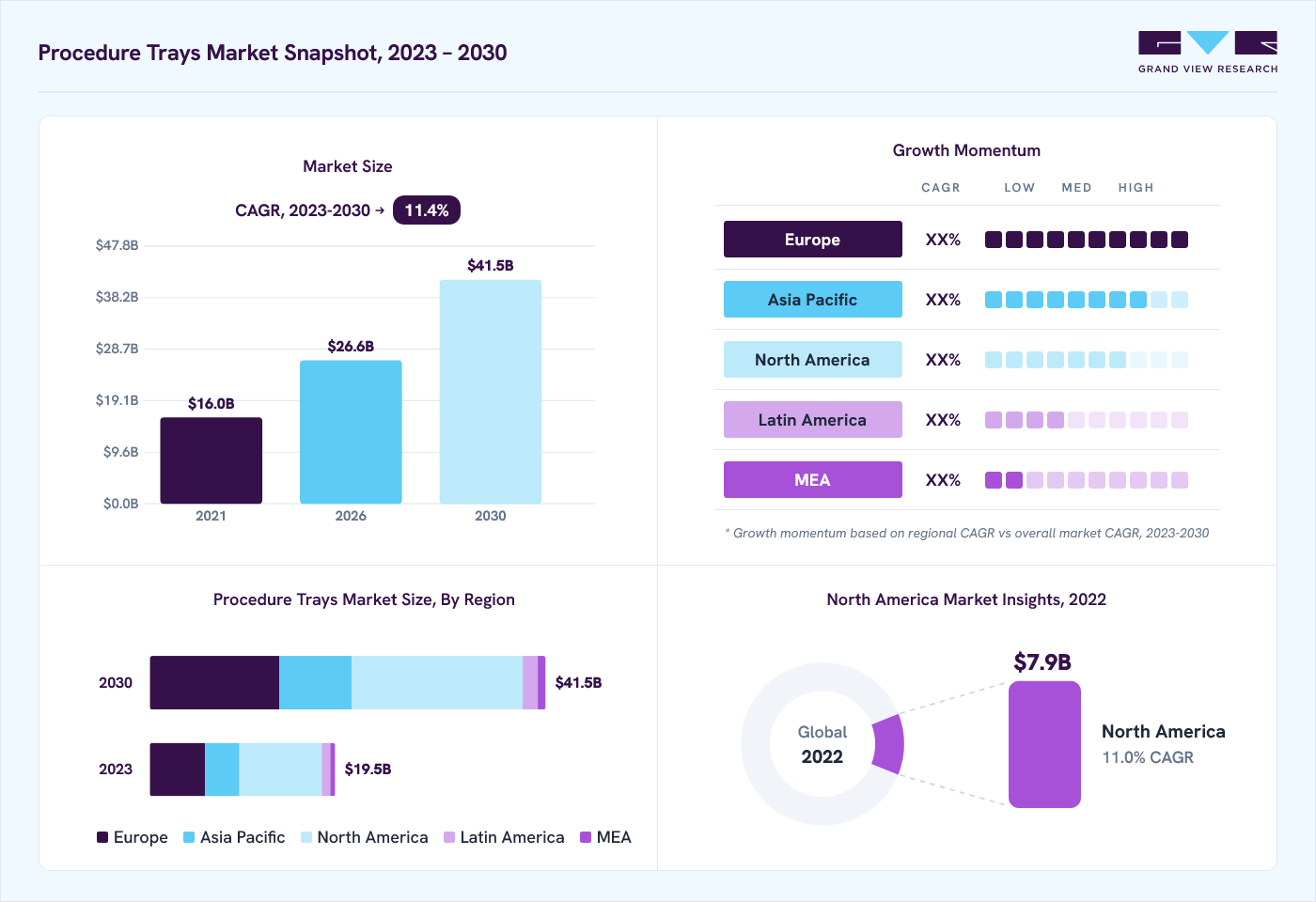Click the HIGH column header

(1136, 188)
